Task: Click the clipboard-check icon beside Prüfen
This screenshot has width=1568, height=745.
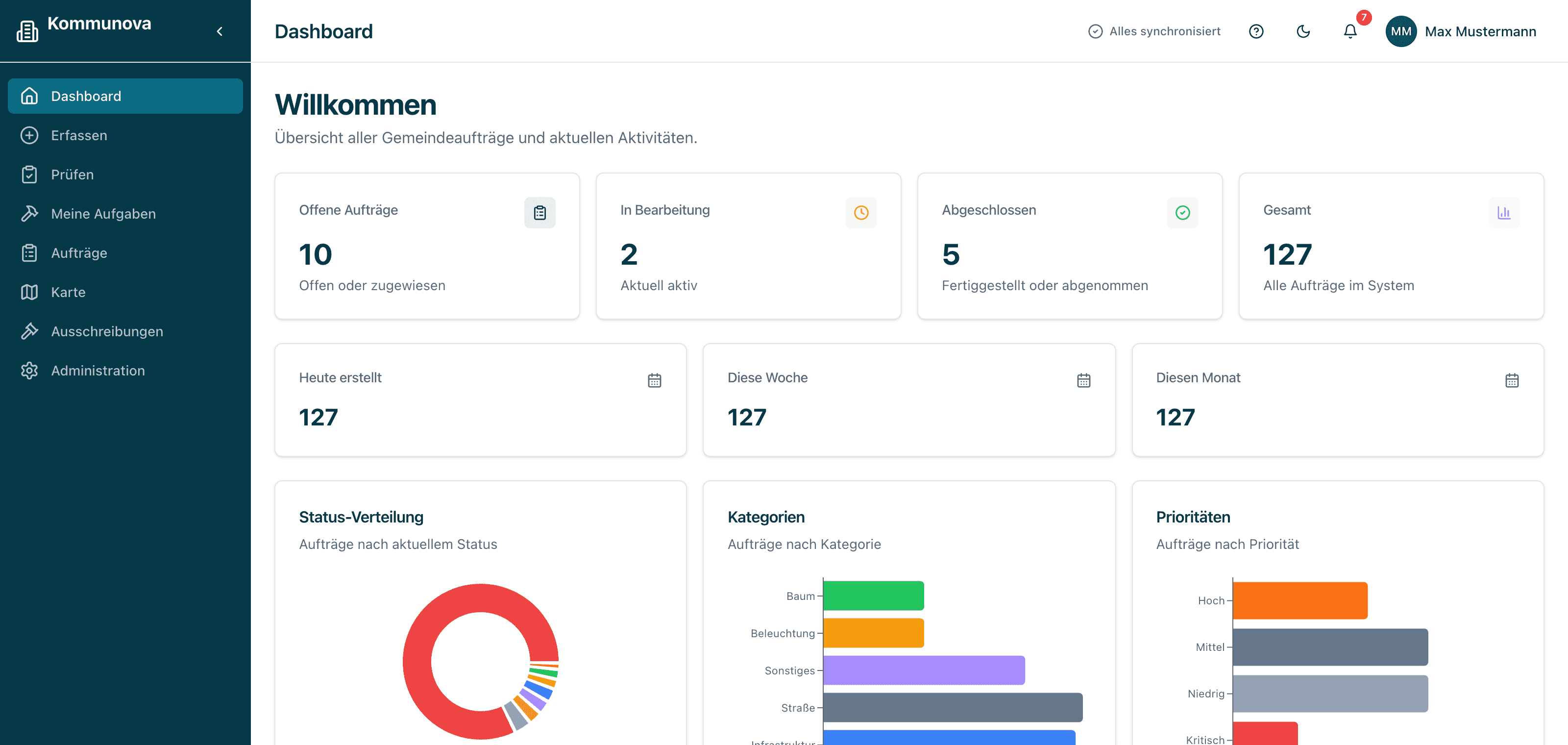Action: click(x=29, y=174)
